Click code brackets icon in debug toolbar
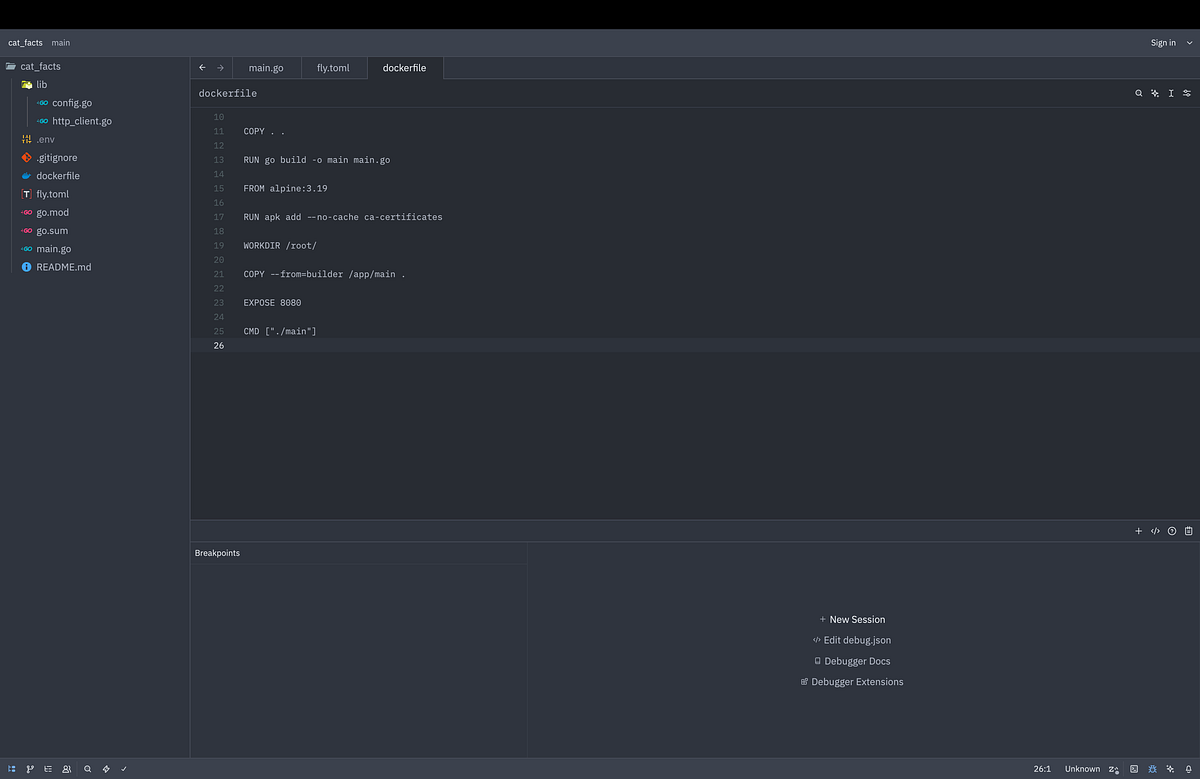 pos(1155,531)
